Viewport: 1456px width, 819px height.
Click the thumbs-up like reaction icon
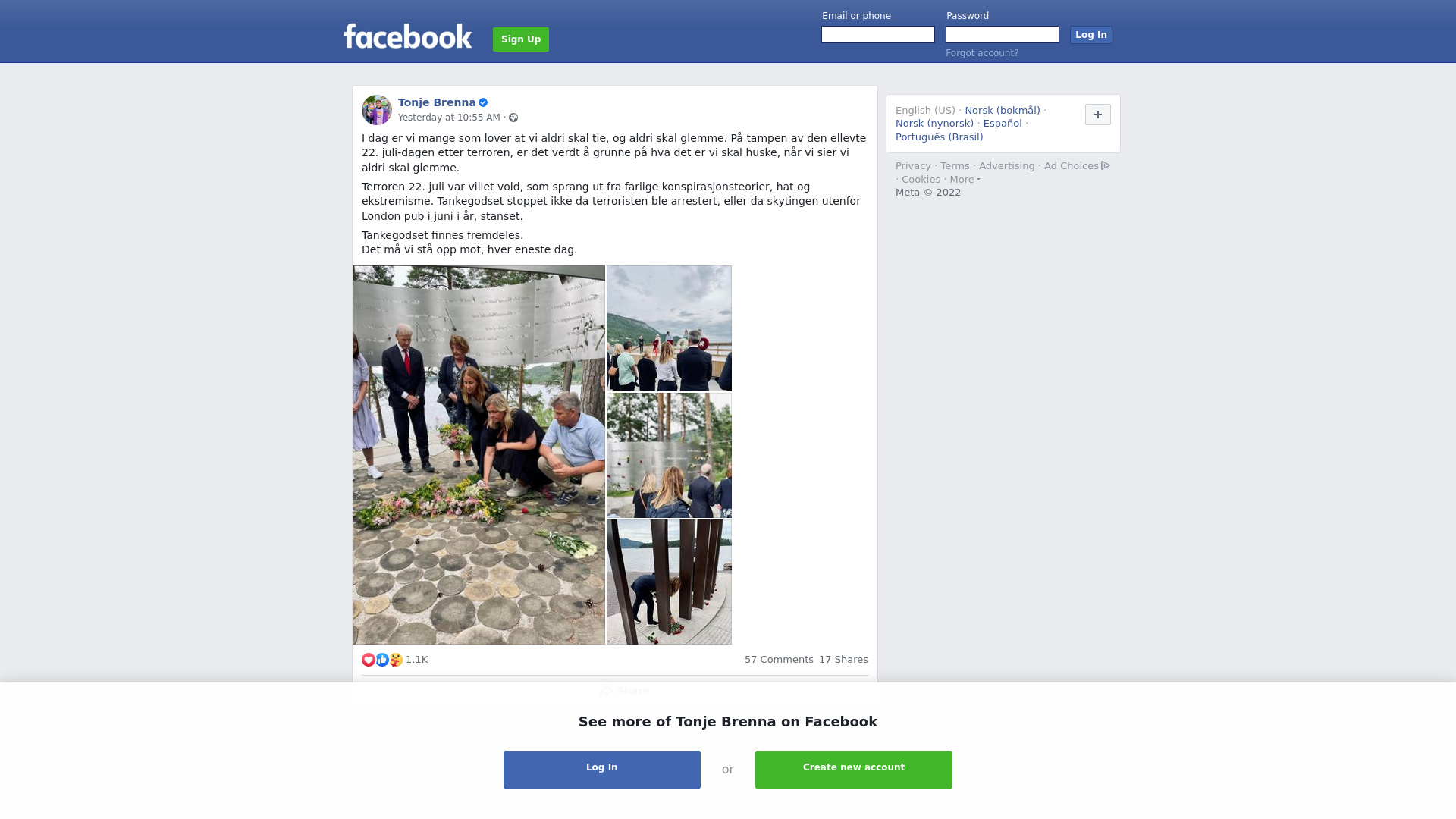click(x=382, y=660)
